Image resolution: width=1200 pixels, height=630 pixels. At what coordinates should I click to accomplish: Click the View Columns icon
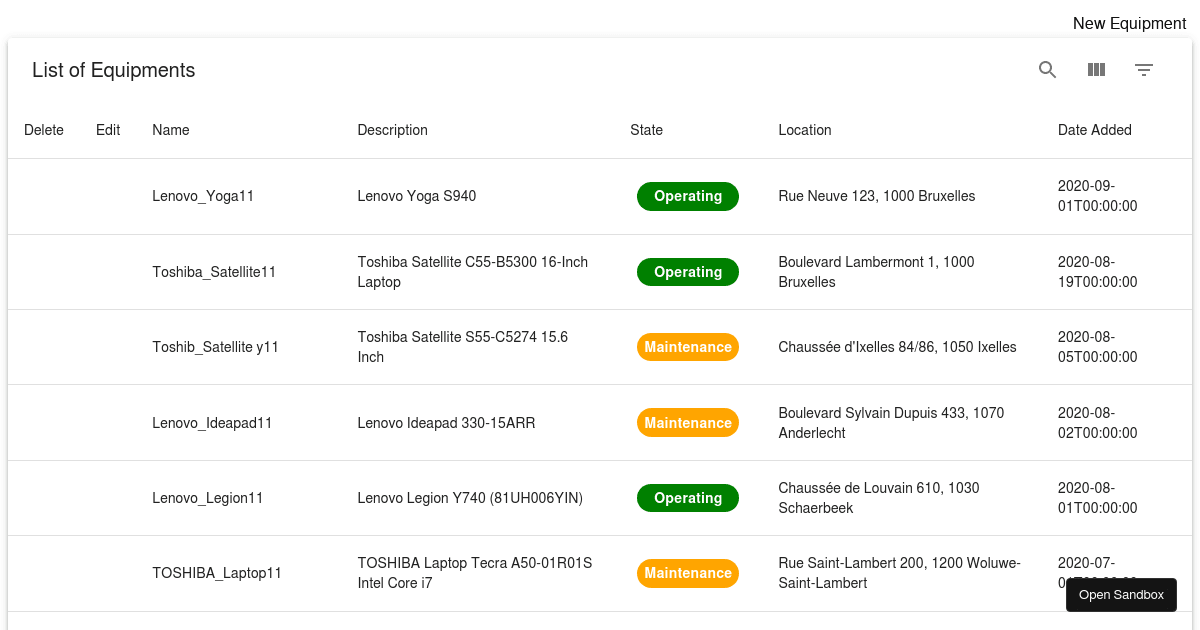pyautogui.click(x=1096, y=70)
